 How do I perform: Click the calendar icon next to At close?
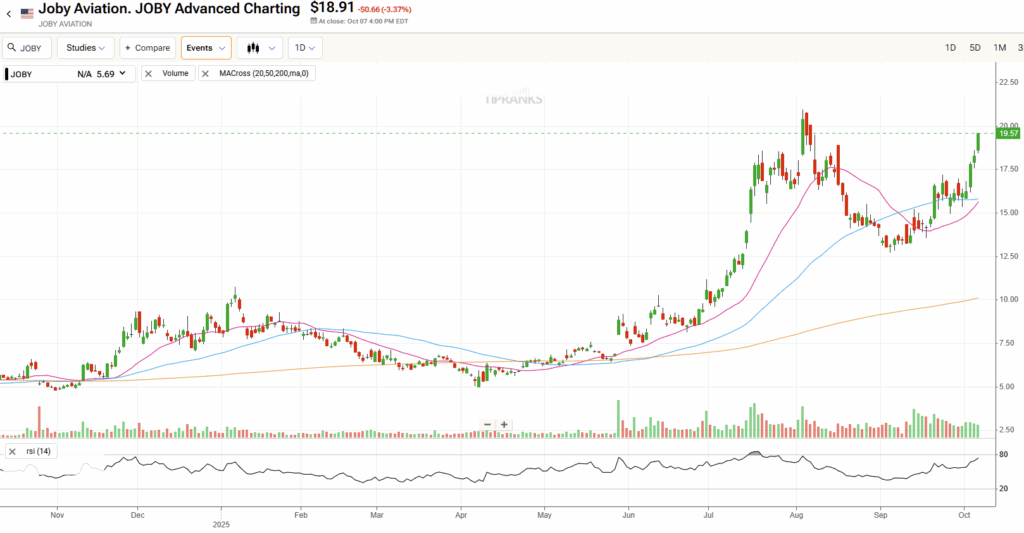coord(314,20)
